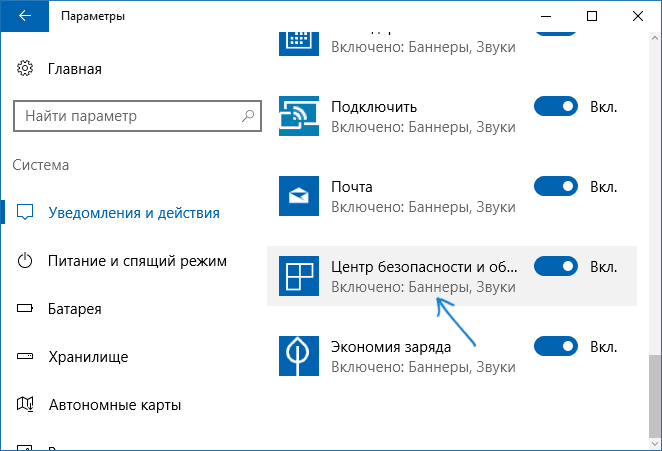Toggle Центр безопасности notifications switch
The height and width of the screenshot is (451, 662).
click(556, 266)
